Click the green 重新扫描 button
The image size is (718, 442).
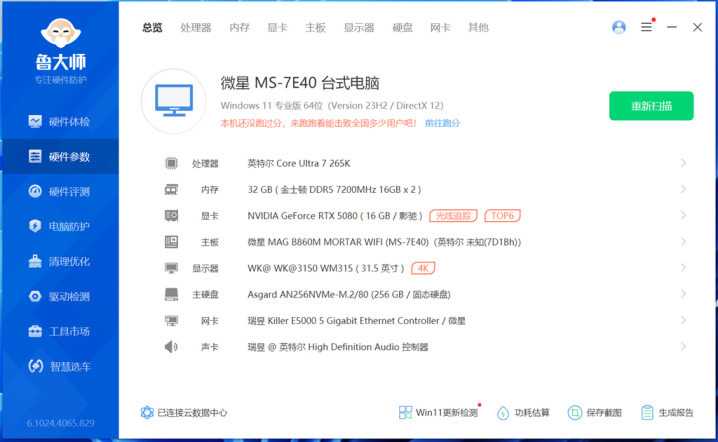pos(651,106)
